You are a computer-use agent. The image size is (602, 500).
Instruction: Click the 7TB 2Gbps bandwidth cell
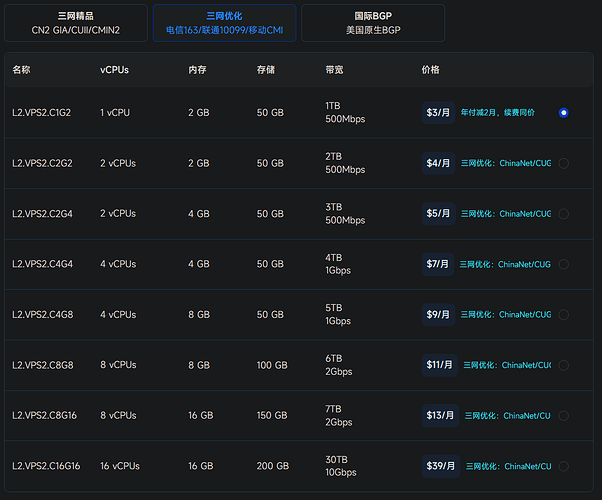[339, 416]
